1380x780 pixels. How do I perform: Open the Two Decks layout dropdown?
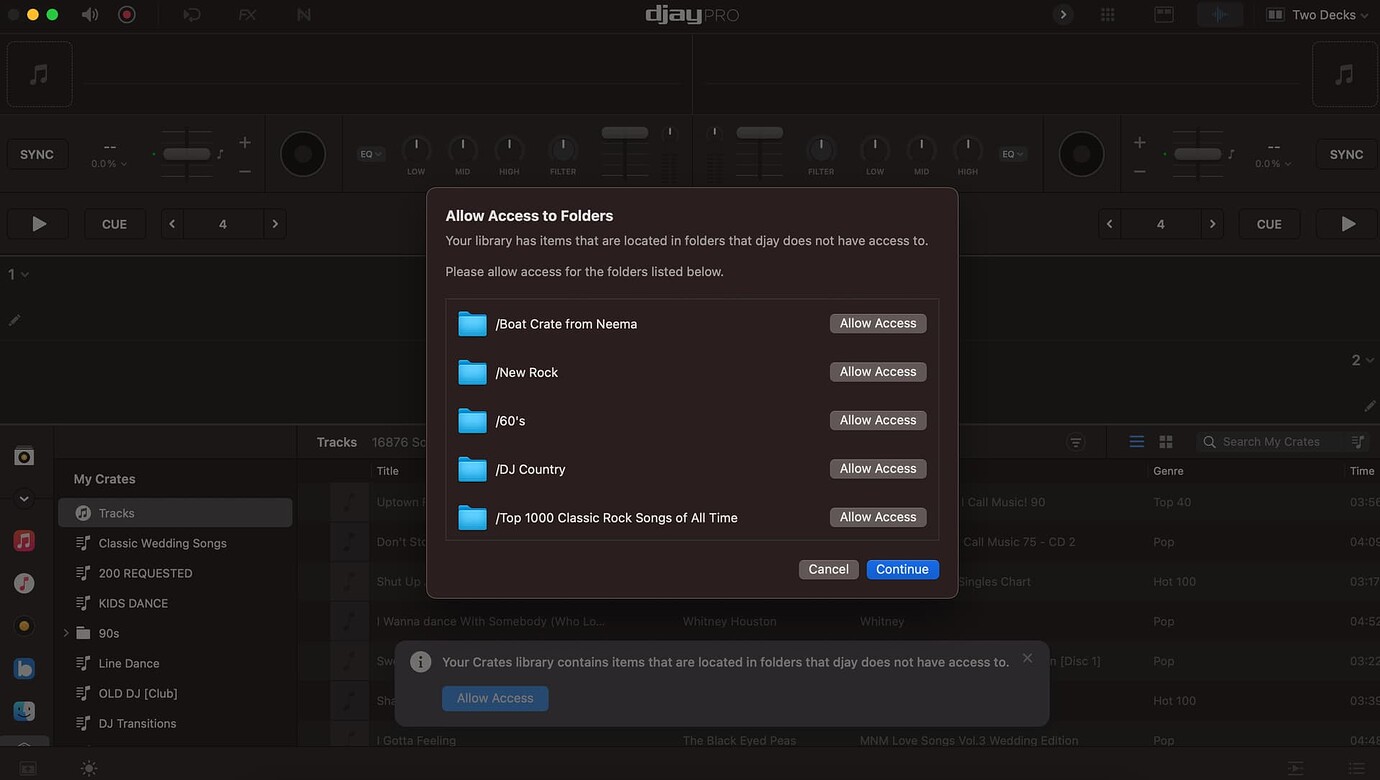tap(1318, 14)
